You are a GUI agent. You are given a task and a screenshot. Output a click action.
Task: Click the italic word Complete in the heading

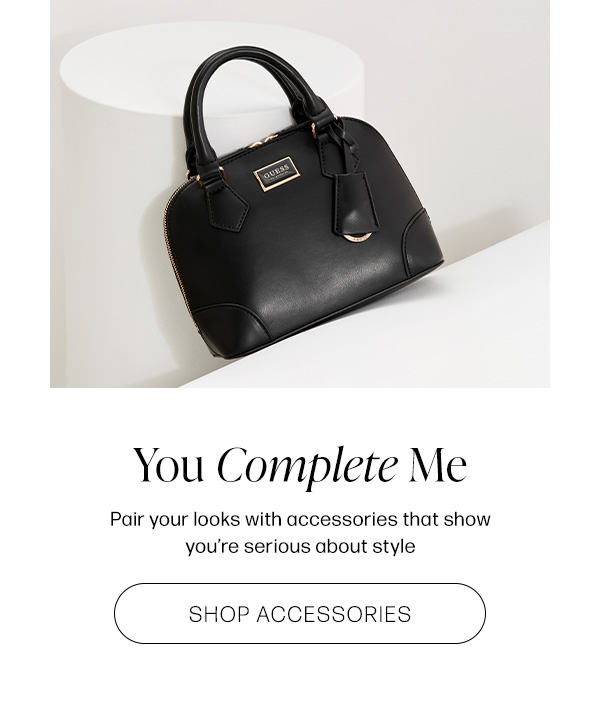click(308, 467)
